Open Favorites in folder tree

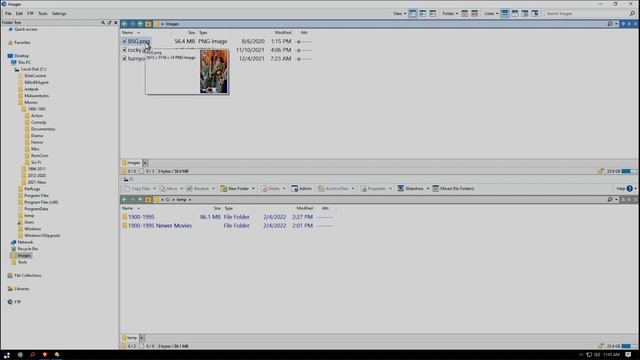point(22,42)
